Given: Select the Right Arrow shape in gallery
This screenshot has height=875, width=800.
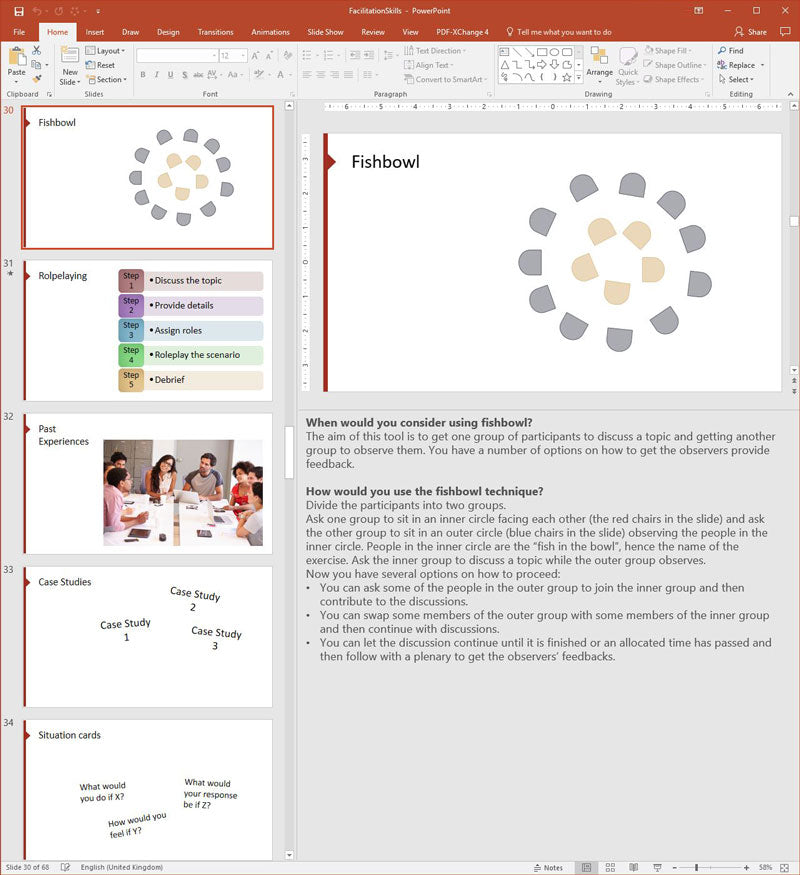Looking at the screenshot, I should click(x=542, y=65).
